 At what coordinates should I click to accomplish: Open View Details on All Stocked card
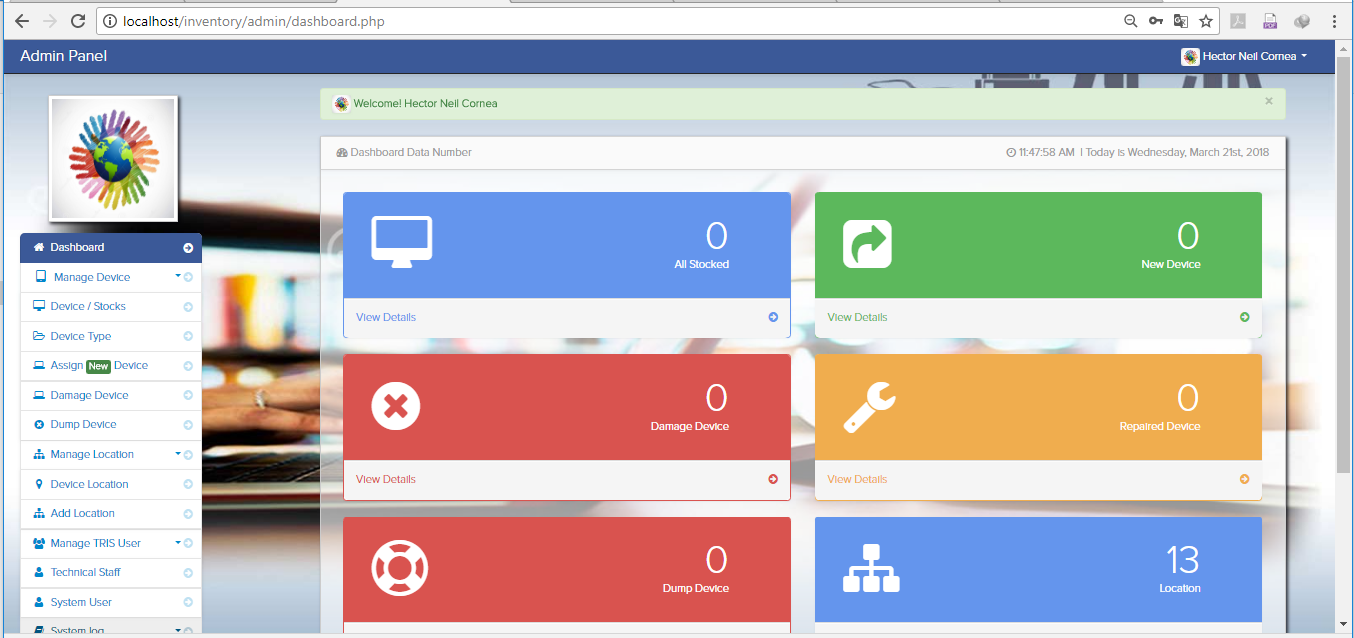click(x=385, y=317)
